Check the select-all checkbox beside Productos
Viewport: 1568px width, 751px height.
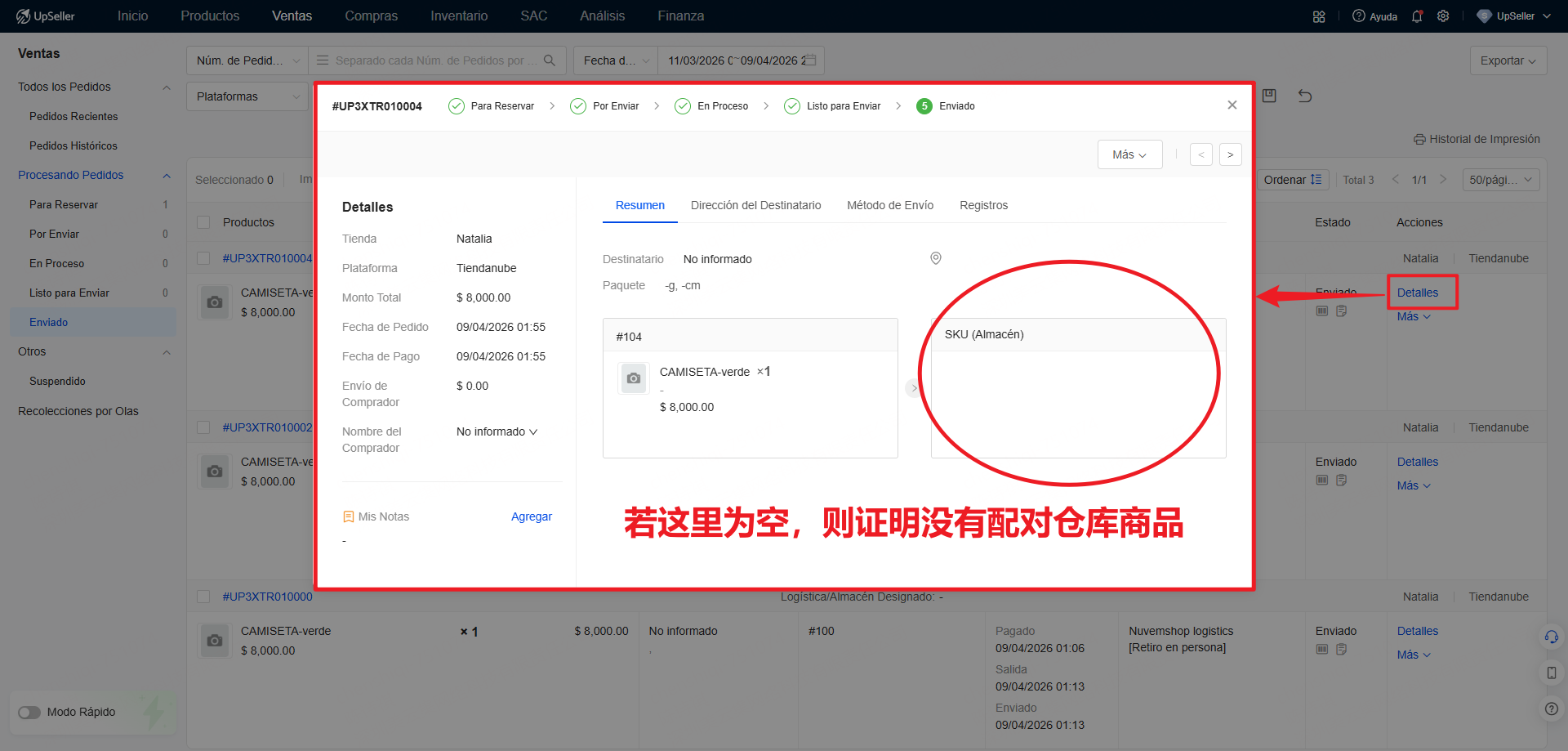(x=204, y=222)
